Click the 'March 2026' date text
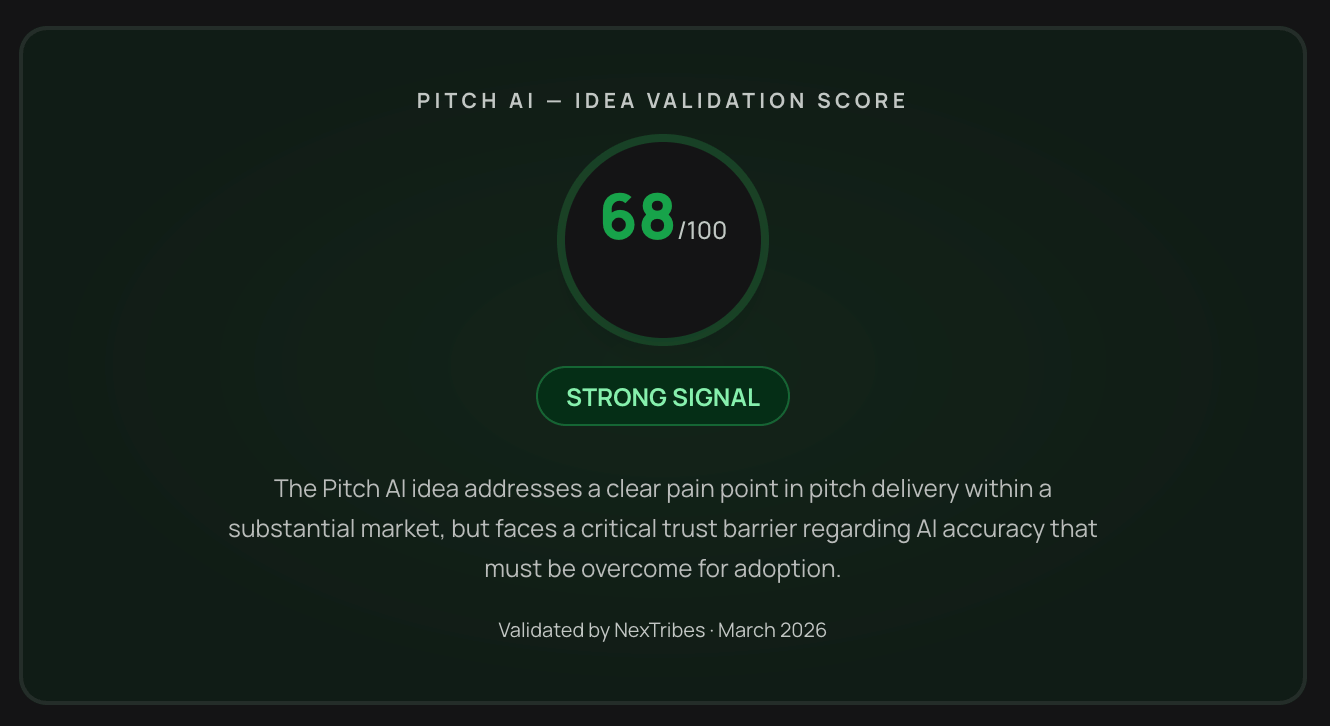The image size is (1330, 726). [x=772, y=630]
